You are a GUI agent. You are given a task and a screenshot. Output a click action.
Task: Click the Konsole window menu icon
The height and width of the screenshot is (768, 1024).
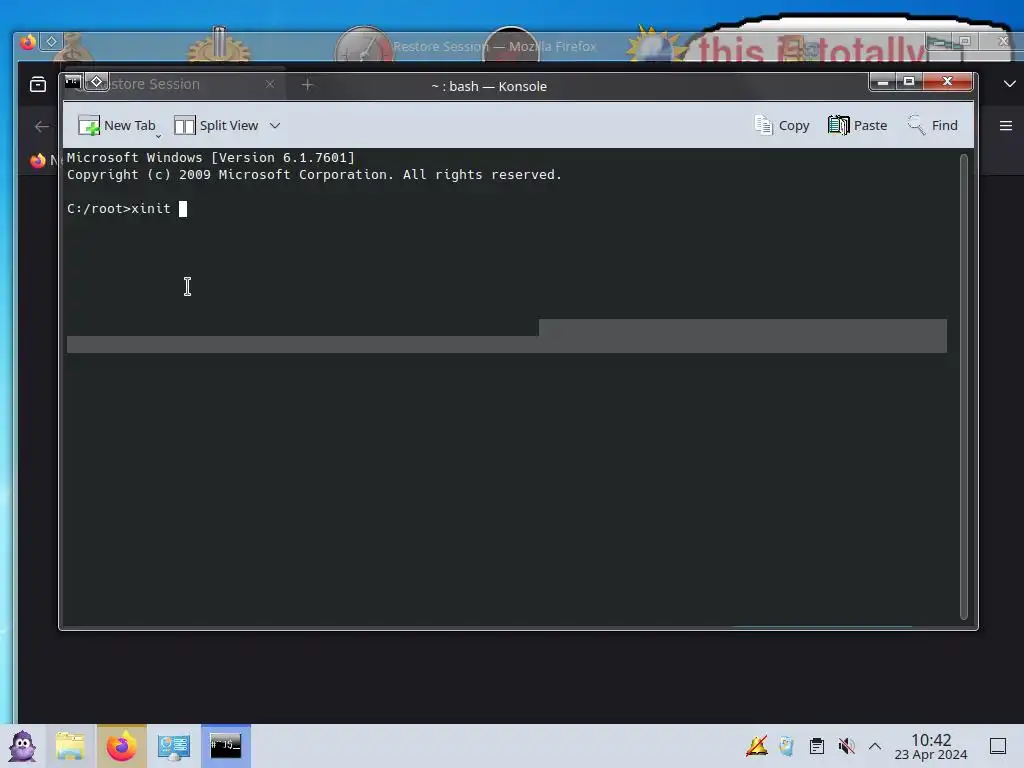[72, 82]
